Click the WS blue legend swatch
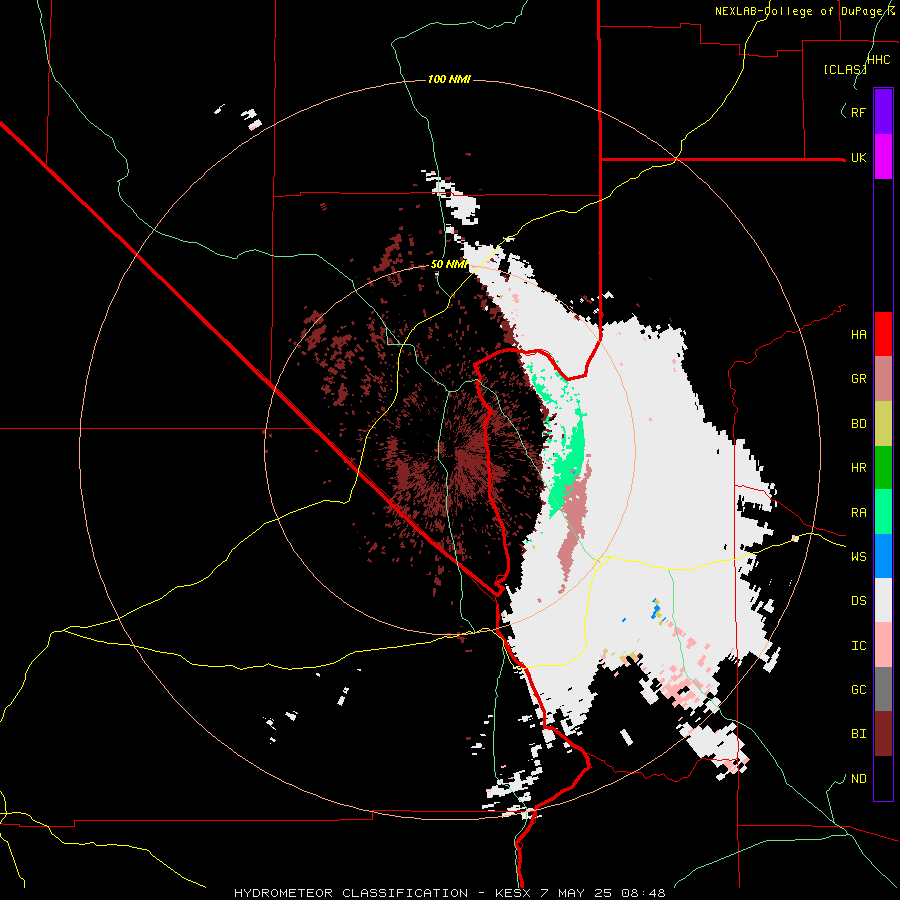 point(883,556)
